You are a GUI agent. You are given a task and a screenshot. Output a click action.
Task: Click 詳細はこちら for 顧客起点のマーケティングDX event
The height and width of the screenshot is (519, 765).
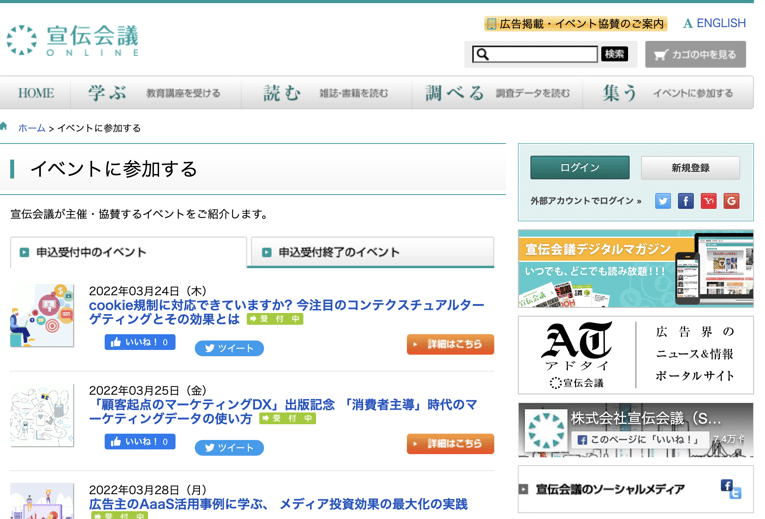click(450, 444)
